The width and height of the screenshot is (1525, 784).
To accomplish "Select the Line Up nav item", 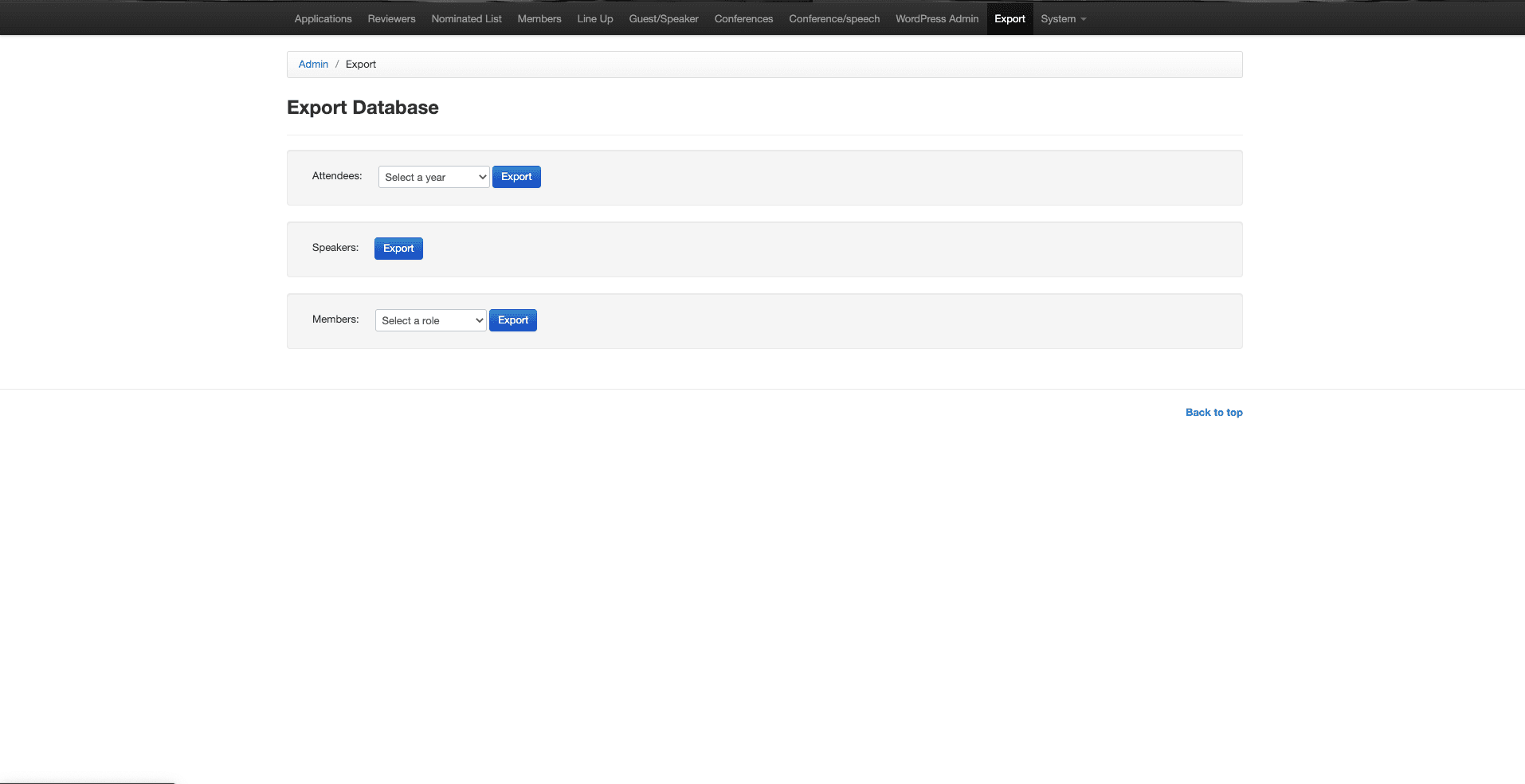I will 595,19.
